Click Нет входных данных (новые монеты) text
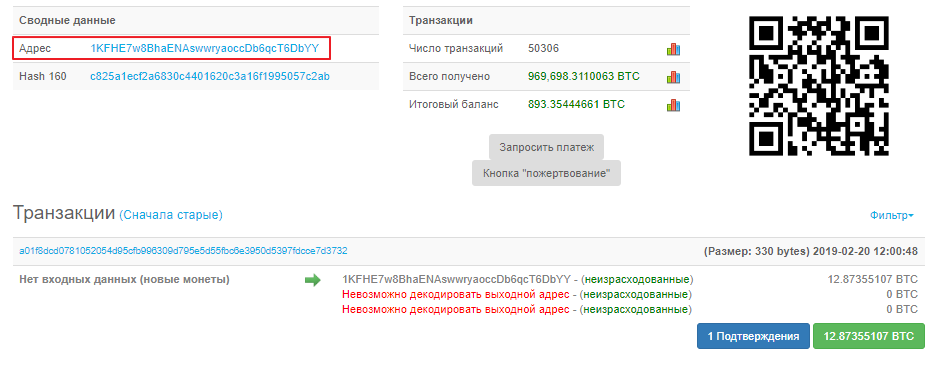Screen dimensions: 941x371 (x=124, y=280)
